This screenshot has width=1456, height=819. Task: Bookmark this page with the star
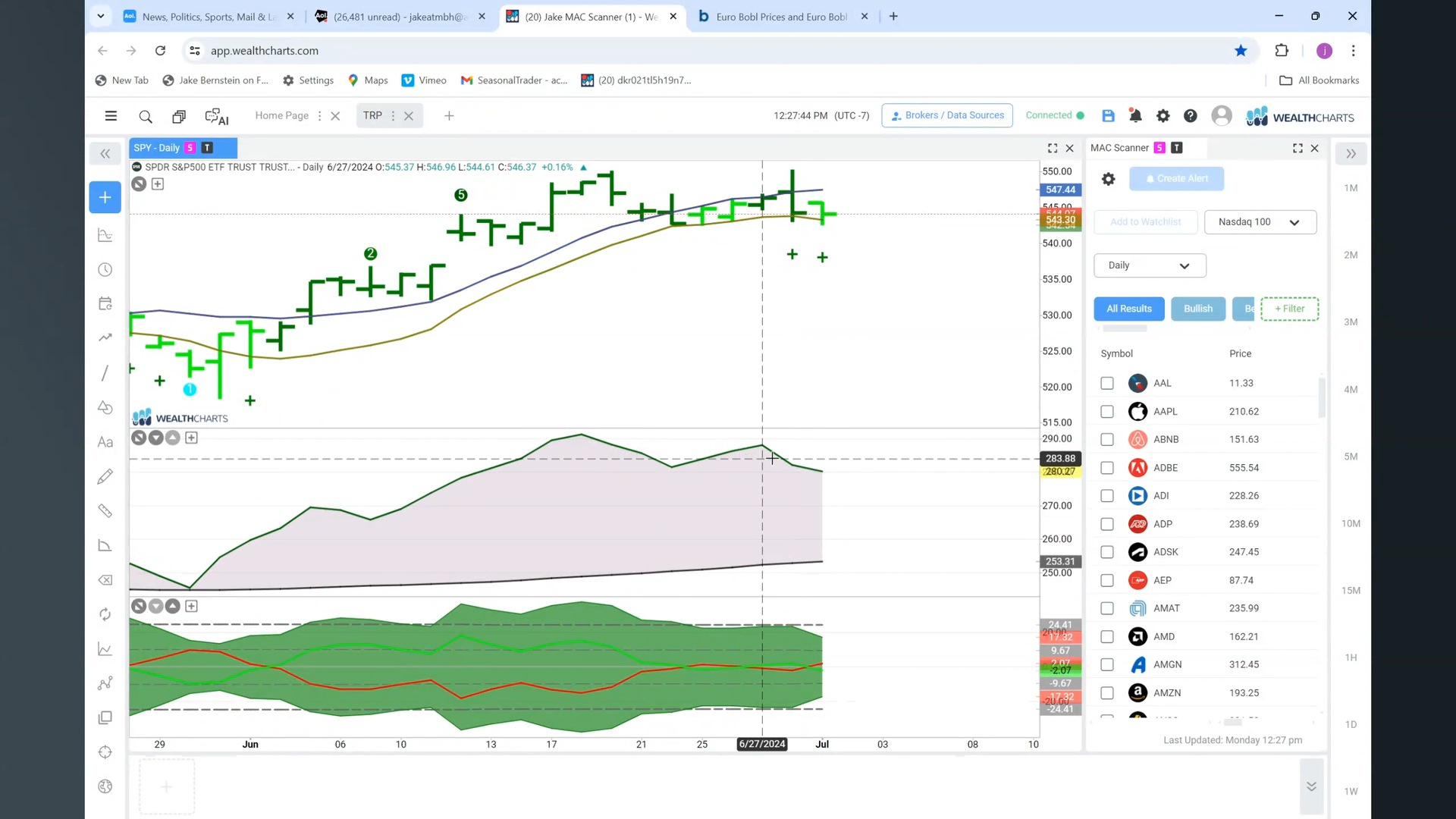[x=1241, y=51]
